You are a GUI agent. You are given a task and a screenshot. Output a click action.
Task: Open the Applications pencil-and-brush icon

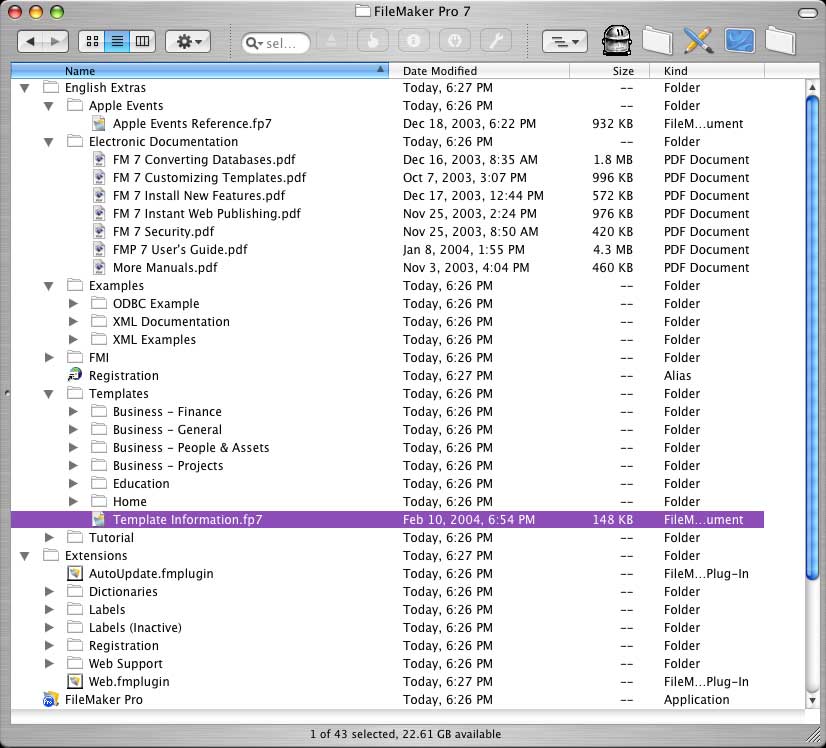click(699, 40)
